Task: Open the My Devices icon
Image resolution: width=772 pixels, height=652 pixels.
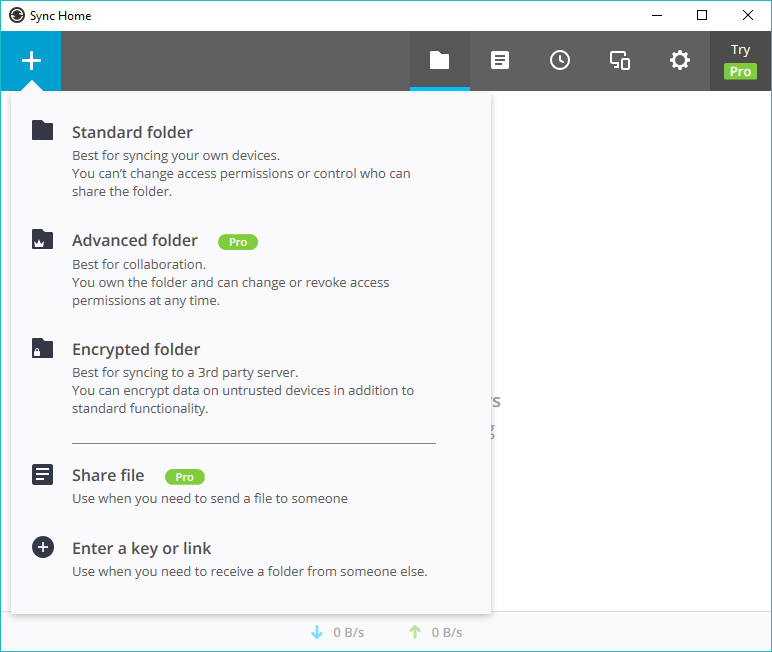Action: pos(620,61)
